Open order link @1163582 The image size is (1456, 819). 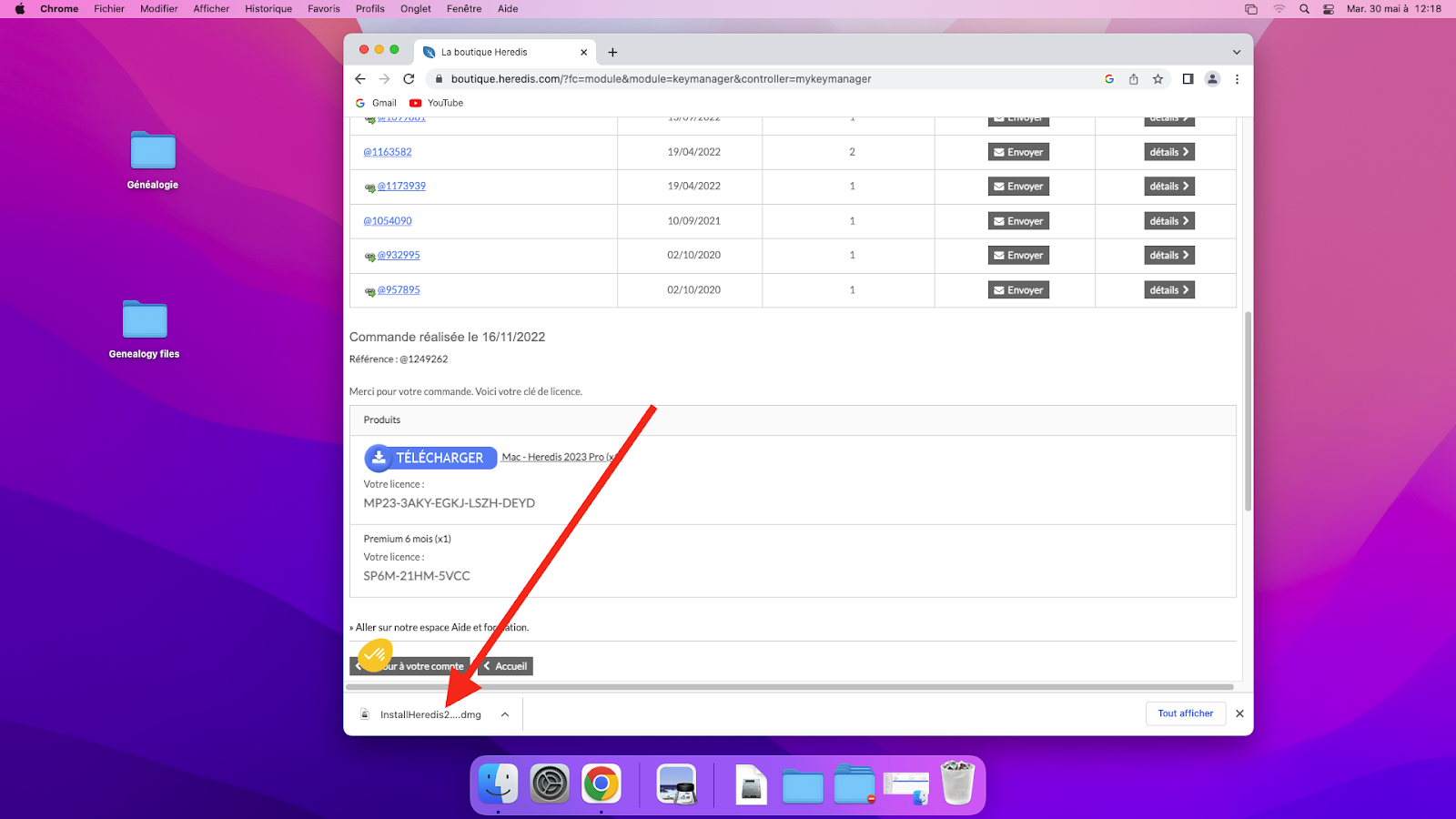(388, 152)
